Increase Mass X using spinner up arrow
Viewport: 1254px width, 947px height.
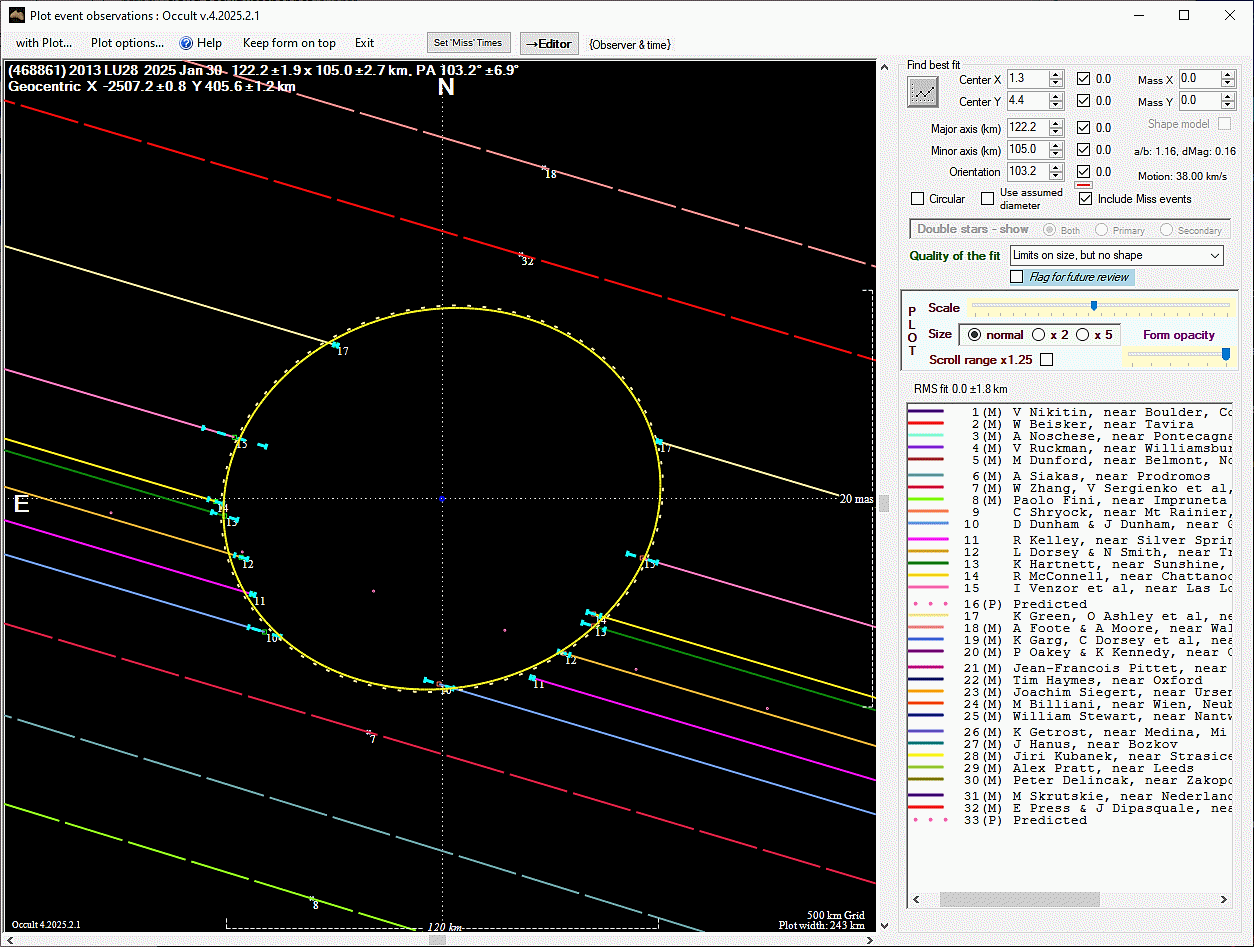pos(1229,74)
